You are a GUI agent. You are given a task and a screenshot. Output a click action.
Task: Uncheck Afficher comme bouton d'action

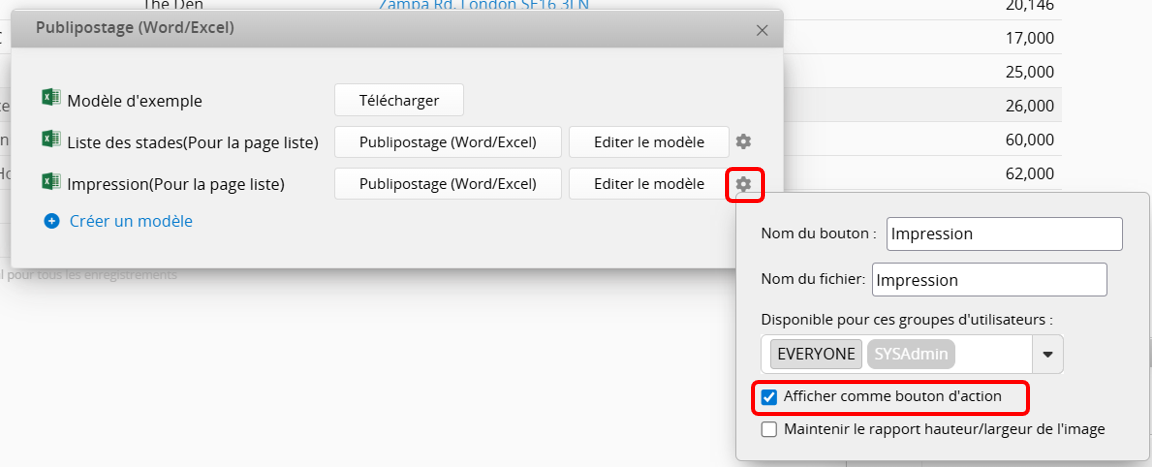click(769, 397)
